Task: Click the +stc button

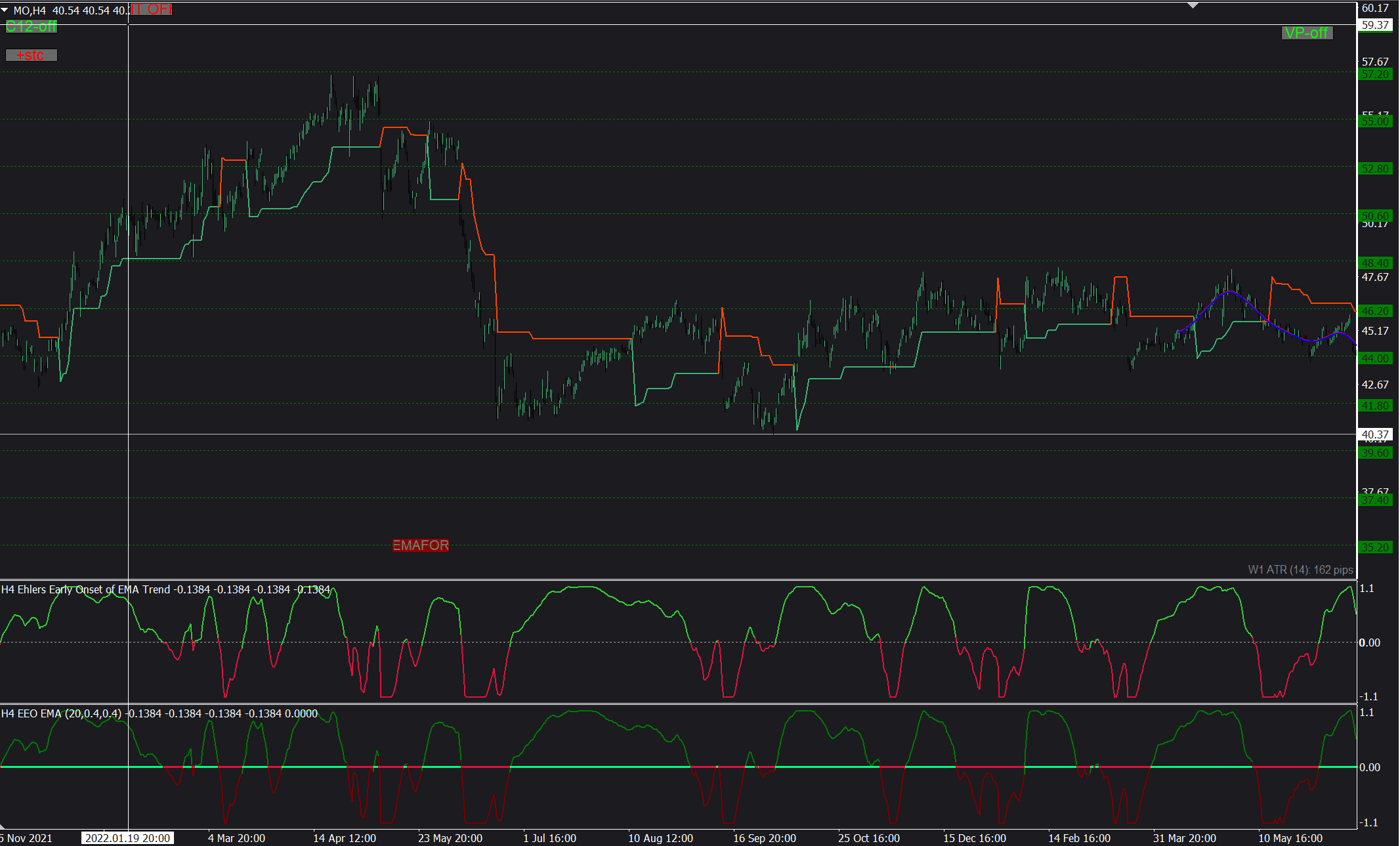Action: (x=31, y=55)
